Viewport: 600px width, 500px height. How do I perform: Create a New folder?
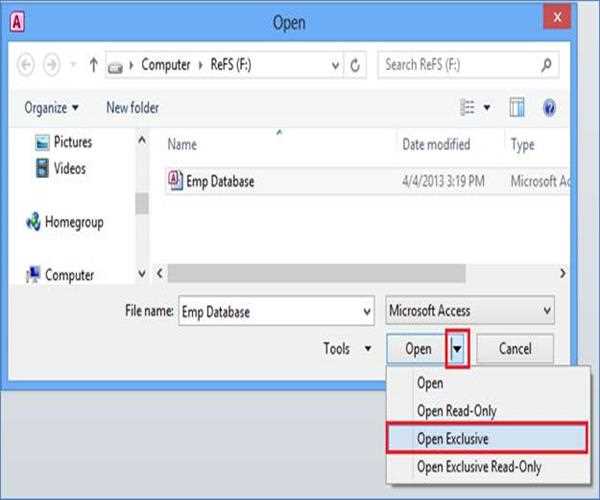tap(132, 107)
